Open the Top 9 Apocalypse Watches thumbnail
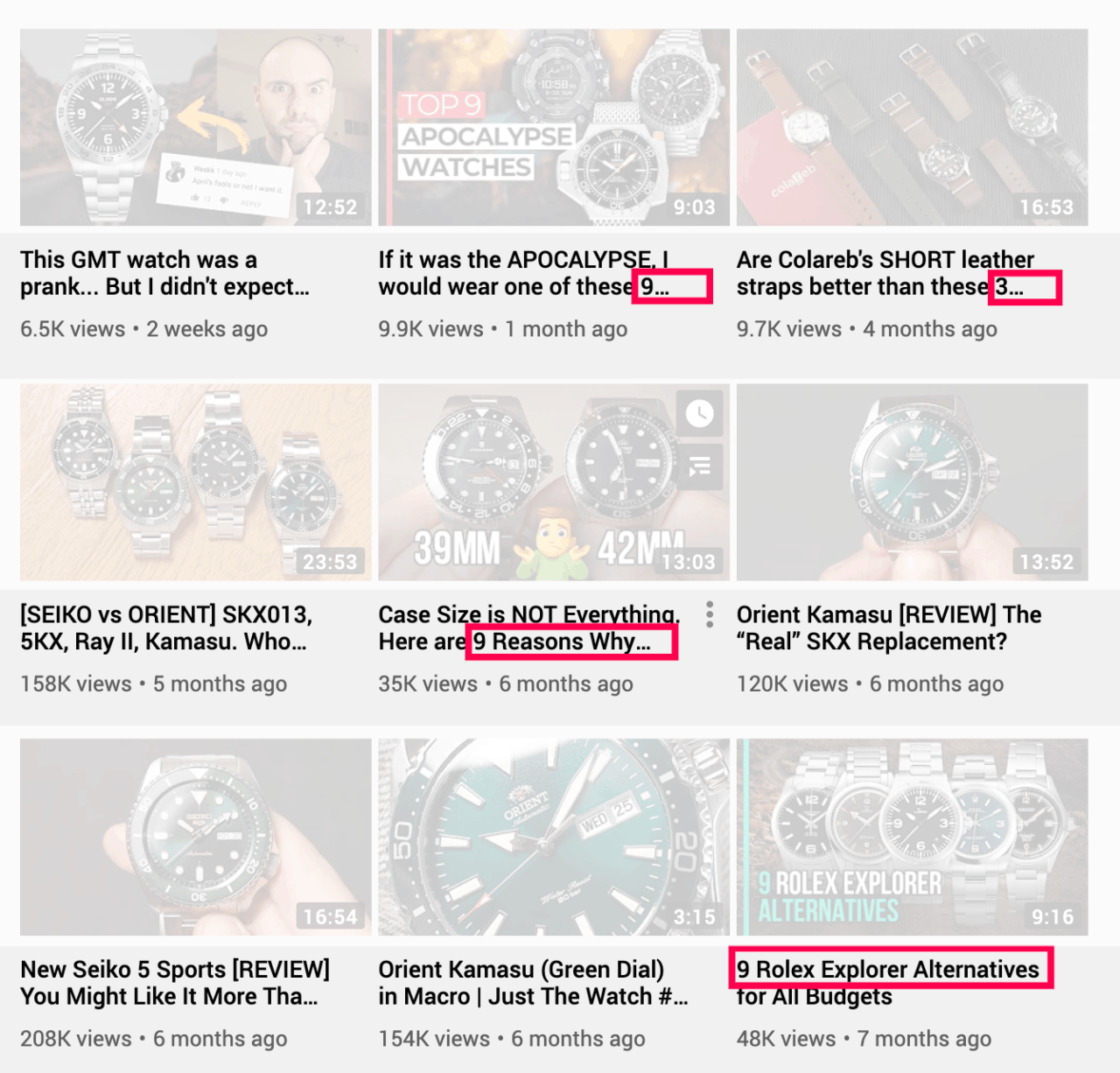The width and height of the screenshot is (1120, 1073). pos(554,128)
